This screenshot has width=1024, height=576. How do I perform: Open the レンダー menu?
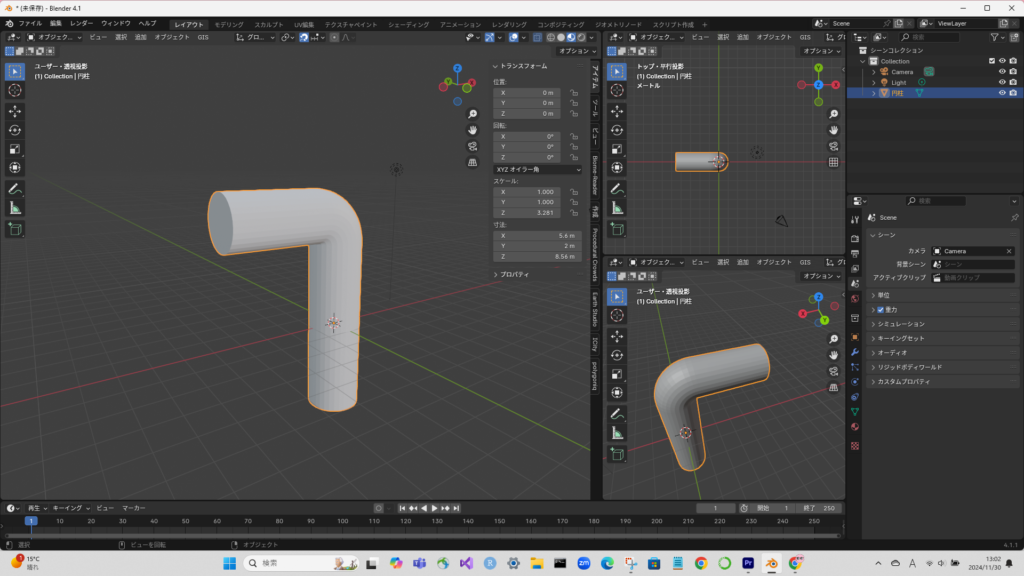point(81,23)
